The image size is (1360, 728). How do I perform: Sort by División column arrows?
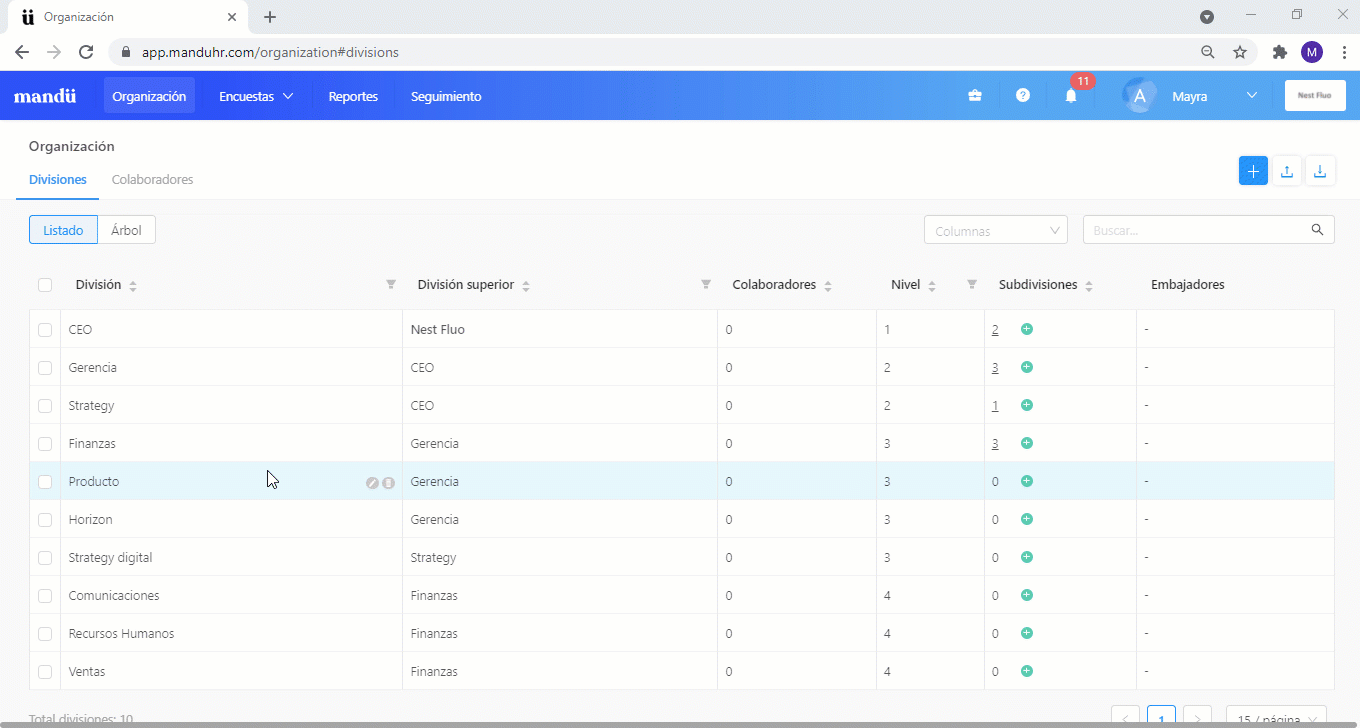tap(133, 286)
